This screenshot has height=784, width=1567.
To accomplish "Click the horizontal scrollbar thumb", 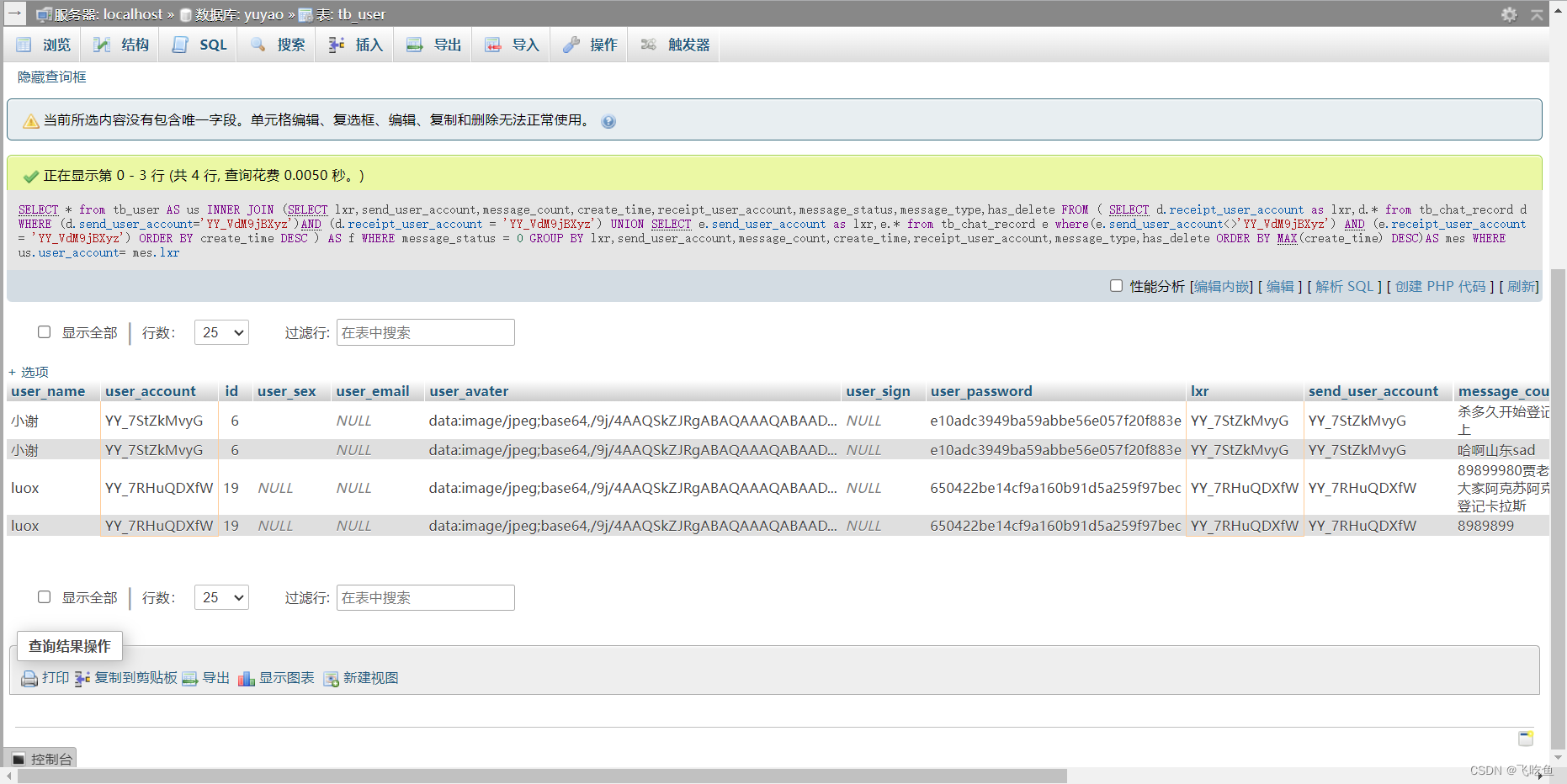I will tap(542, 776).
